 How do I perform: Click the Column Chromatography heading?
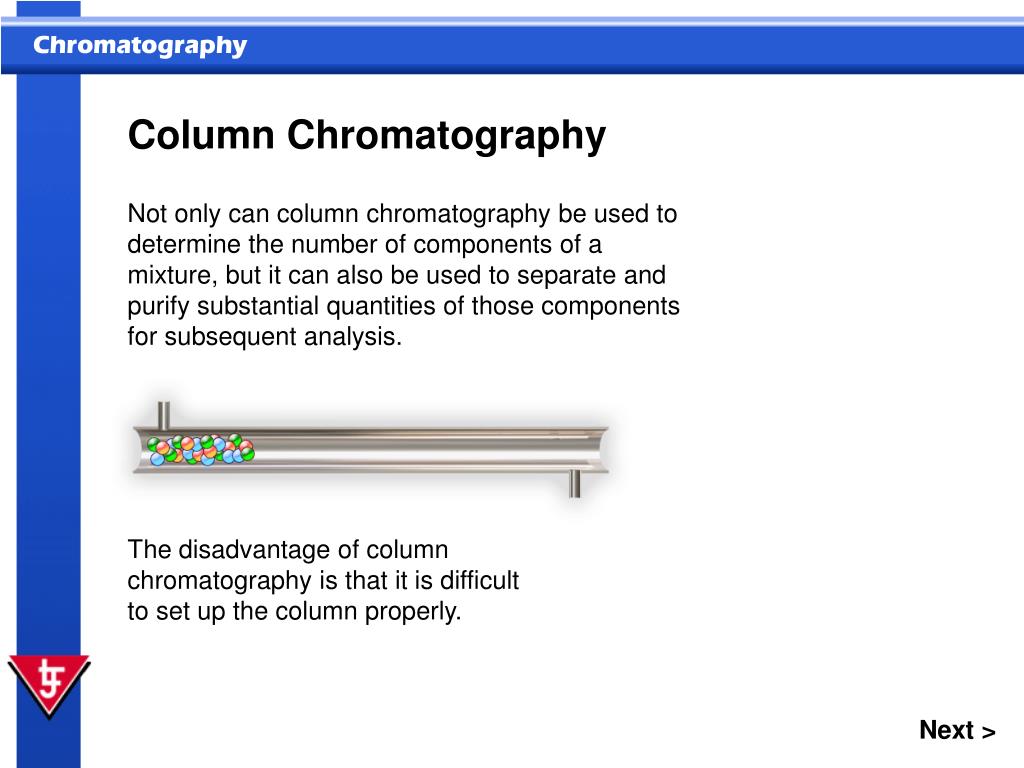tap(366, 135)
